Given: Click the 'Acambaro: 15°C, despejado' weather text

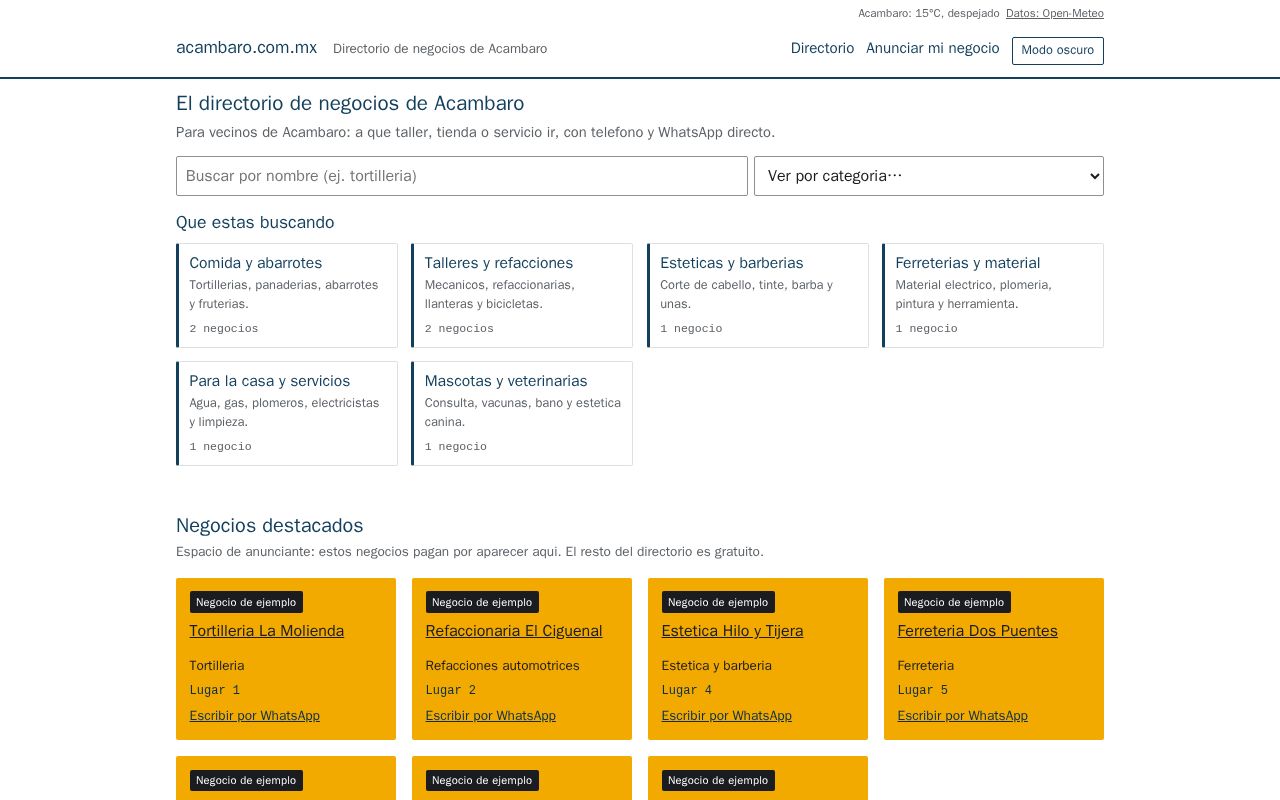Looking at the screenshot, I should [929, 13].
